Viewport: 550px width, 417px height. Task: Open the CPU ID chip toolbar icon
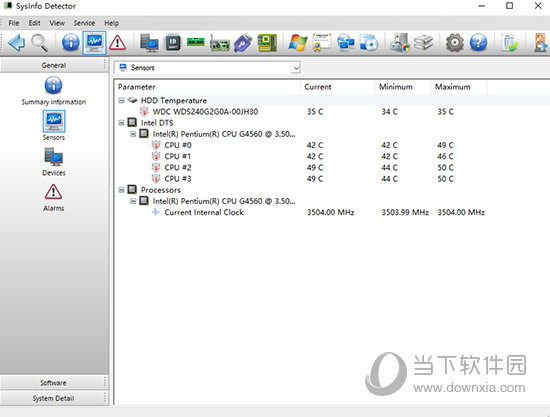173,43
